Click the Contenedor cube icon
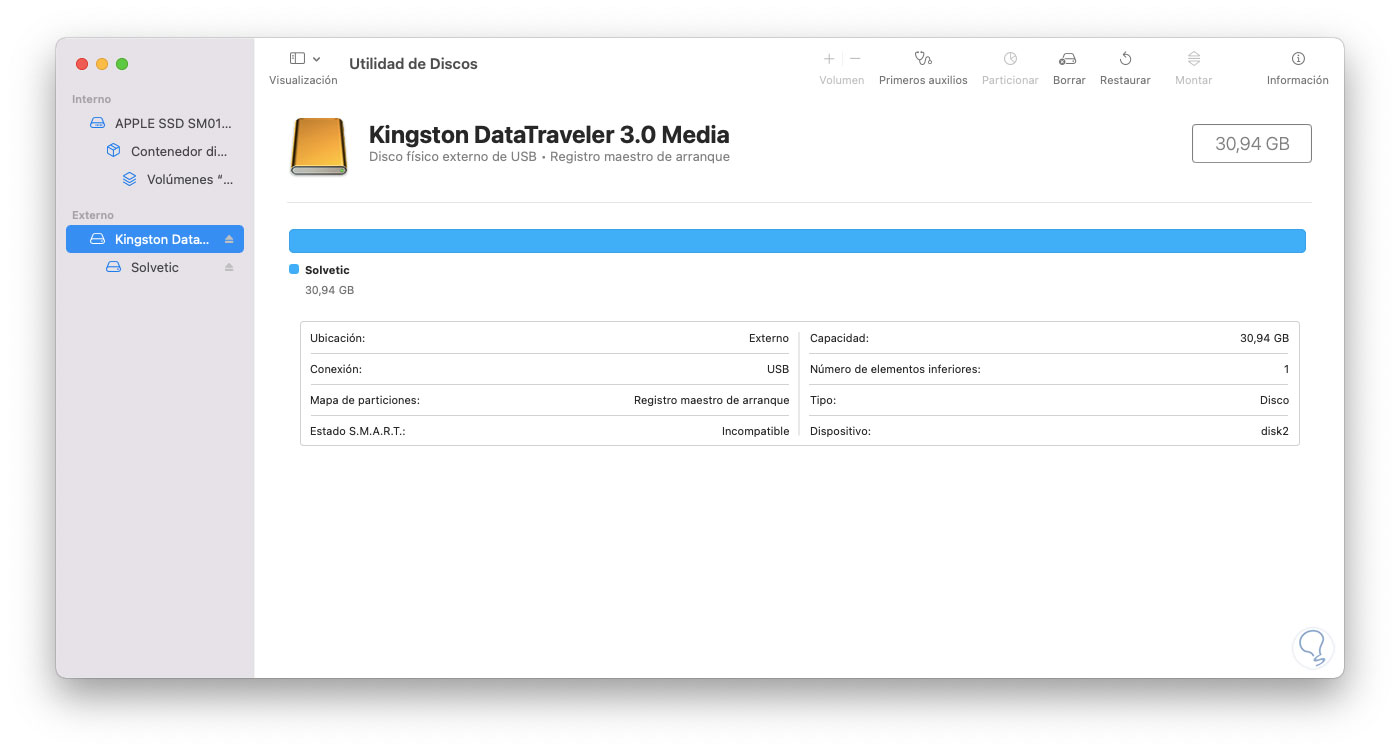 click(x=113, y=151)
